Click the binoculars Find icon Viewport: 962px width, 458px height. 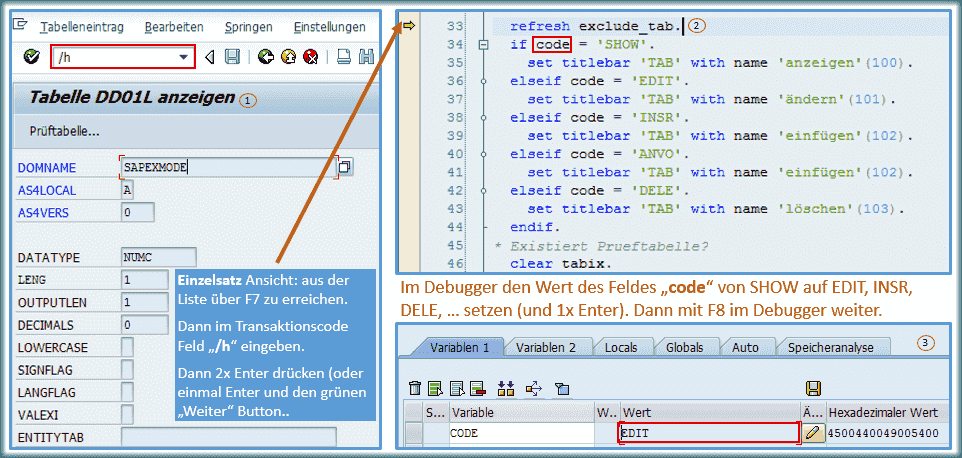pos(365,57)
